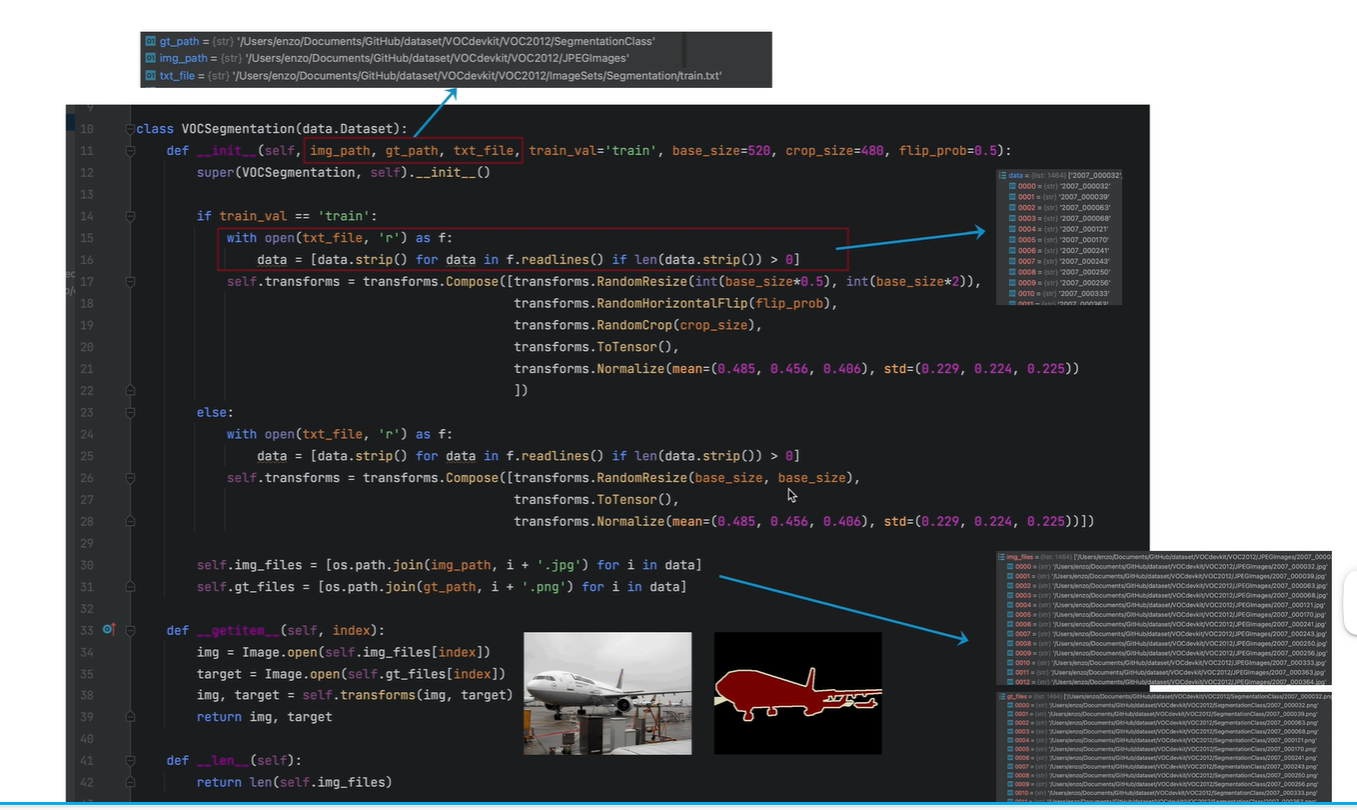Collapse the __getitem__ method at line 33
This screenshot has width=1357, height=810.
pos(130,630)
